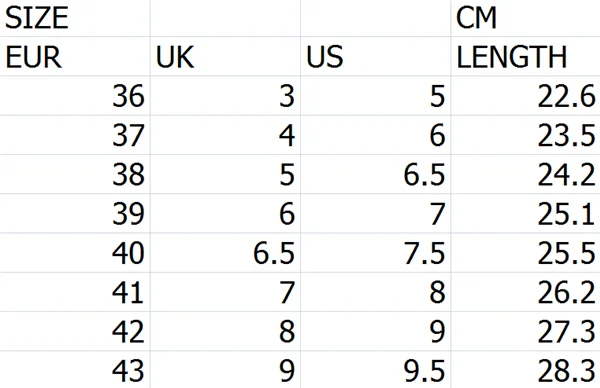This screenshot has width=600, height=388.
Task: Select the EUR 39 cell
Action: 75,214
